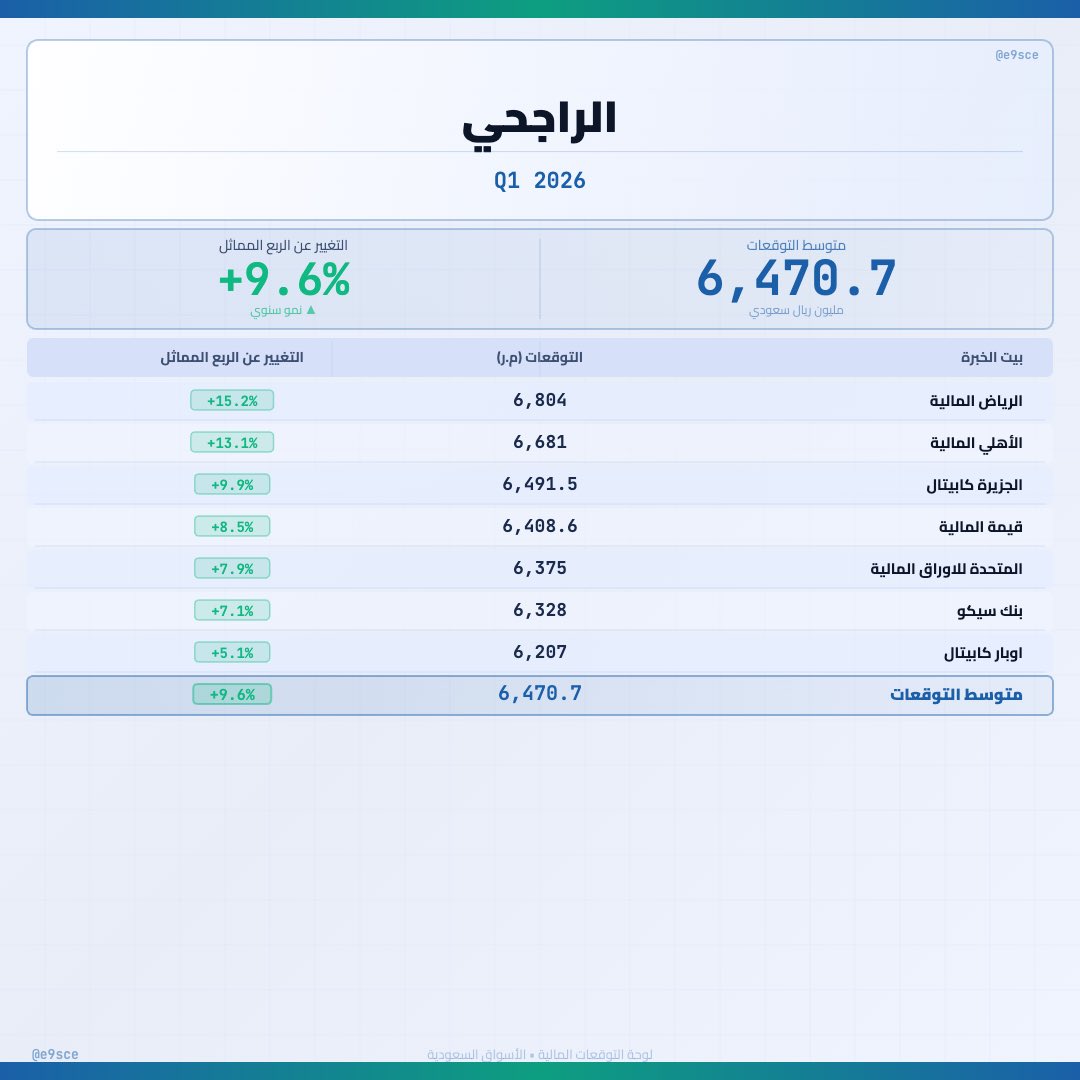Select the قيمة المالية row name
This screenshot has height=1080, width=1080.
point(981,527)
